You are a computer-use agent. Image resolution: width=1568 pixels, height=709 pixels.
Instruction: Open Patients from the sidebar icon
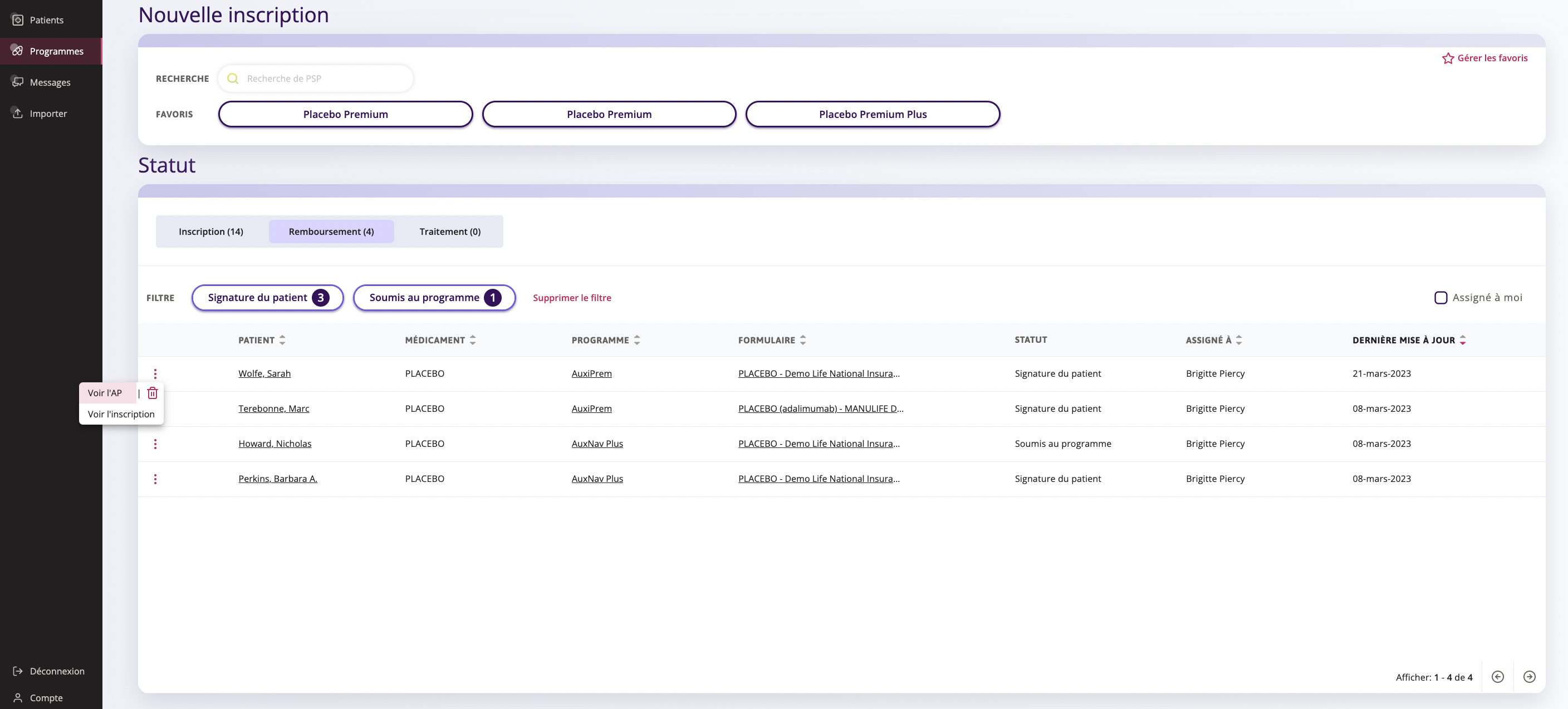[18, 20]
